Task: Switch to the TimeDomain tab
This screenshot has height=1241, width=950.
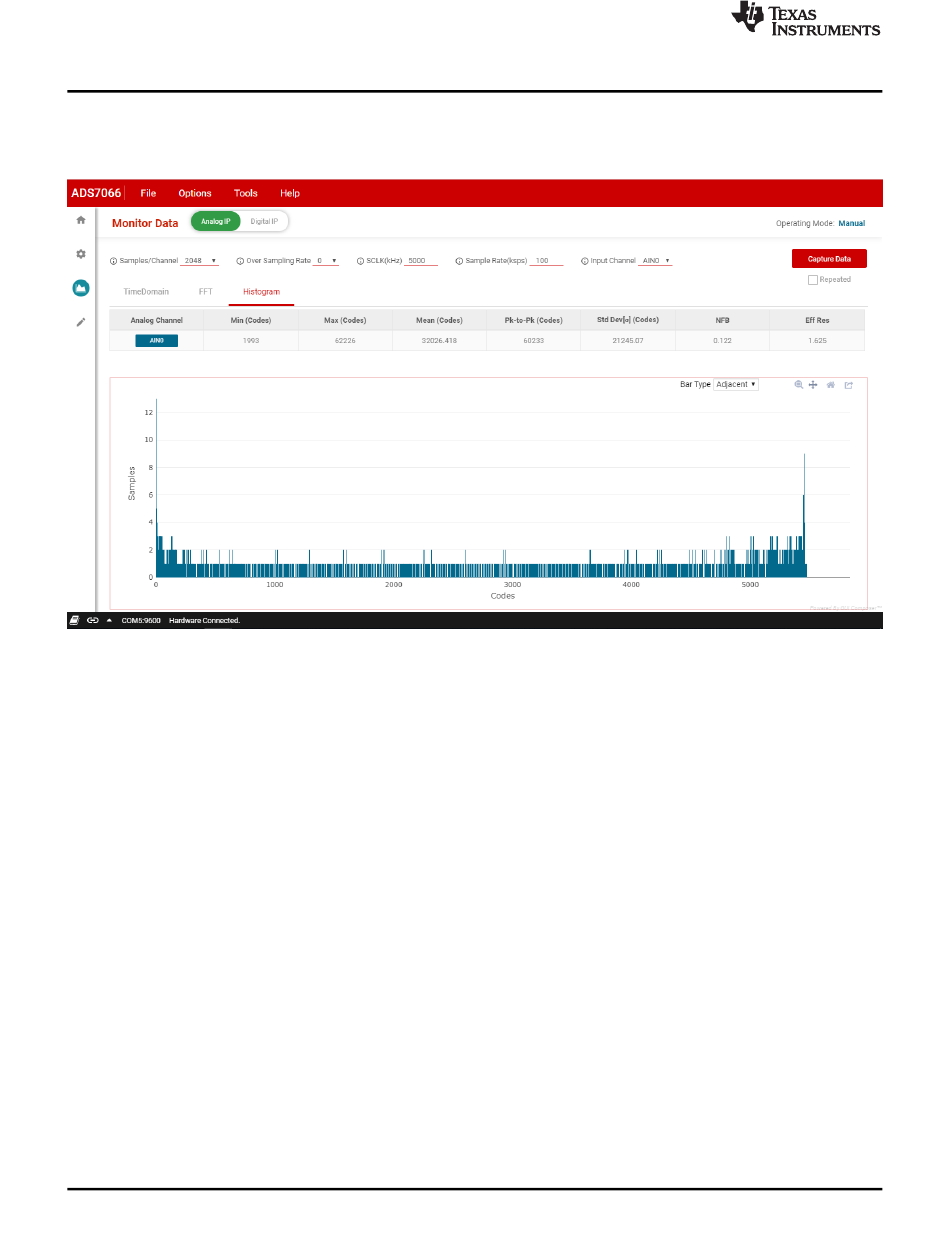Action: [x=146, y=291]
